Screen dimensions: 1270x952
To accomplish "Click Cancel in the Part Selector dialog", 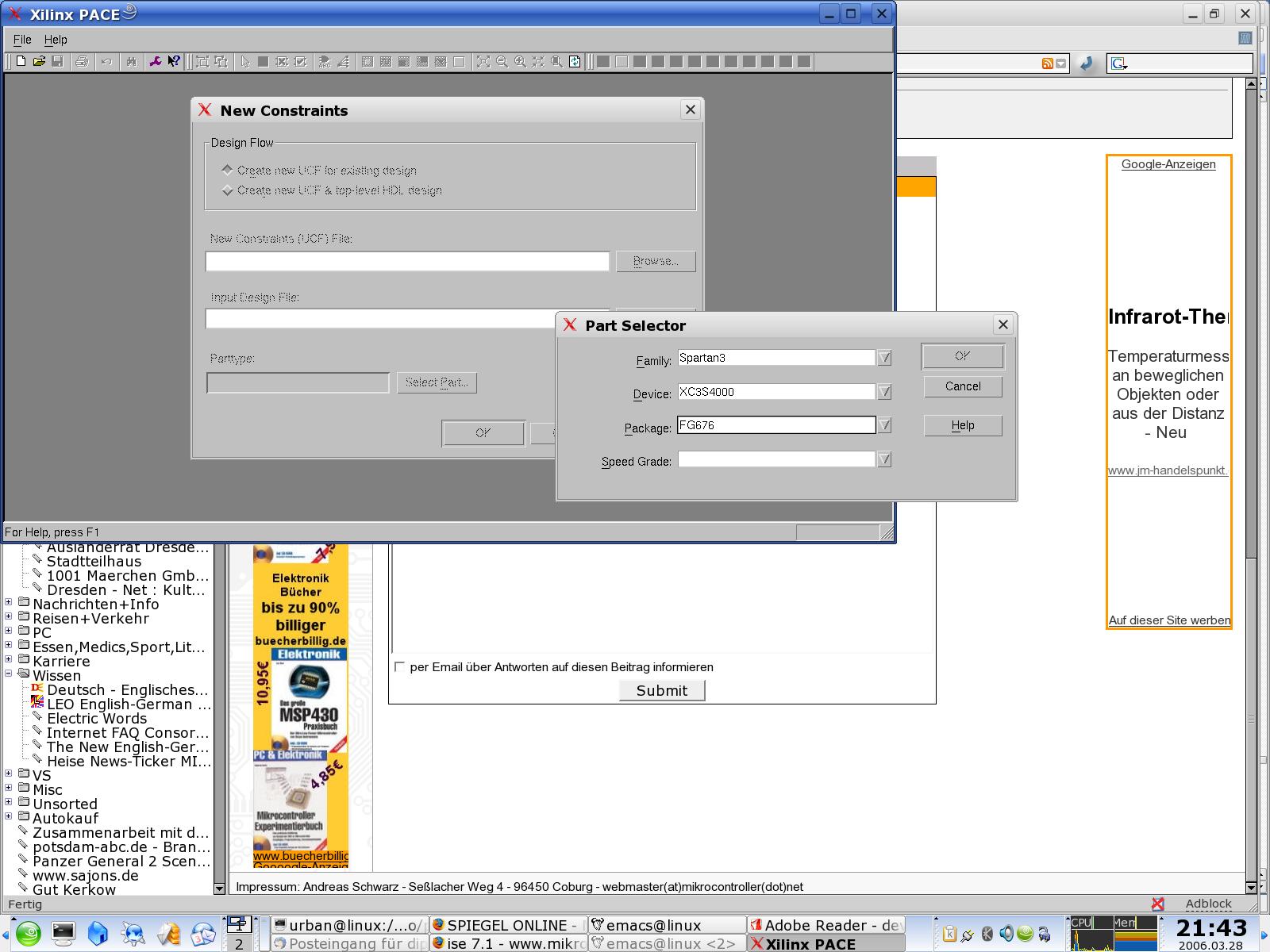I will click(x=963, y=386).
